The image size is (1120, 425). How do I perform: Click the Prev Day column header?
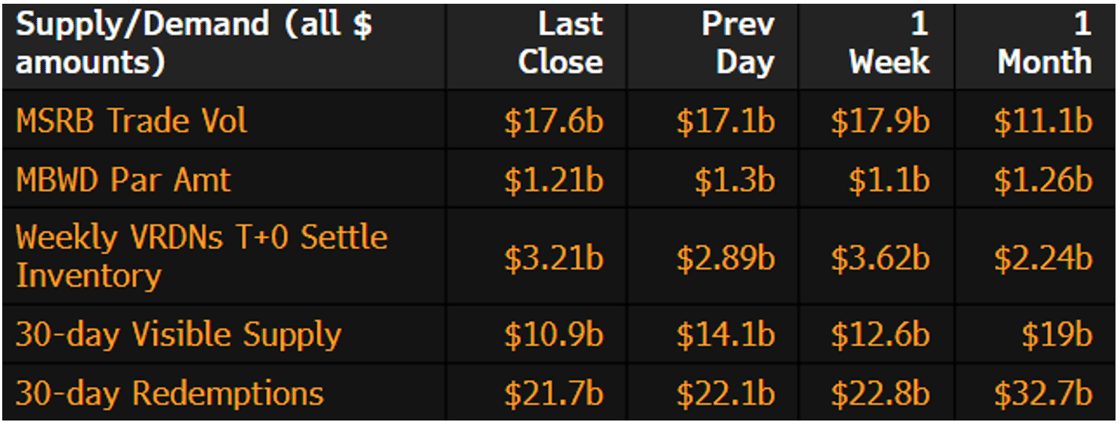click(737, 43)
